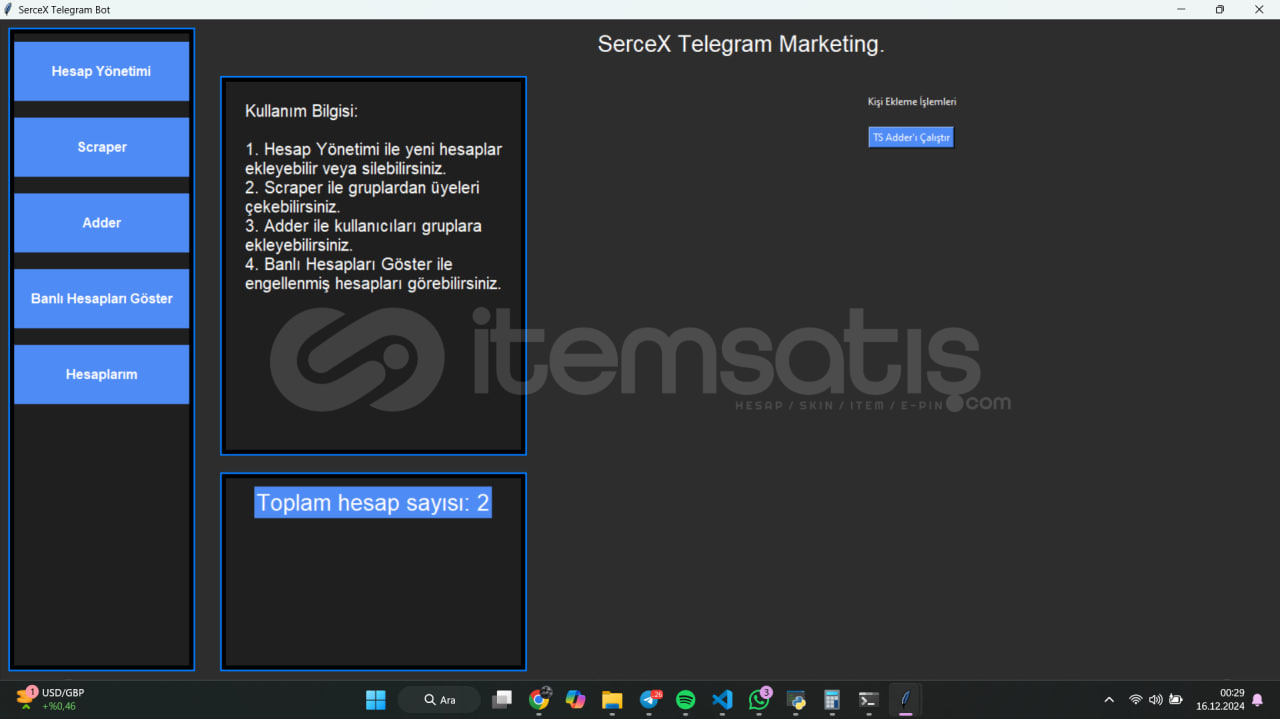Screen dimensions: 1280x719
Task: Open the Hesap Yönetimi section
Action: click(101, 71)
